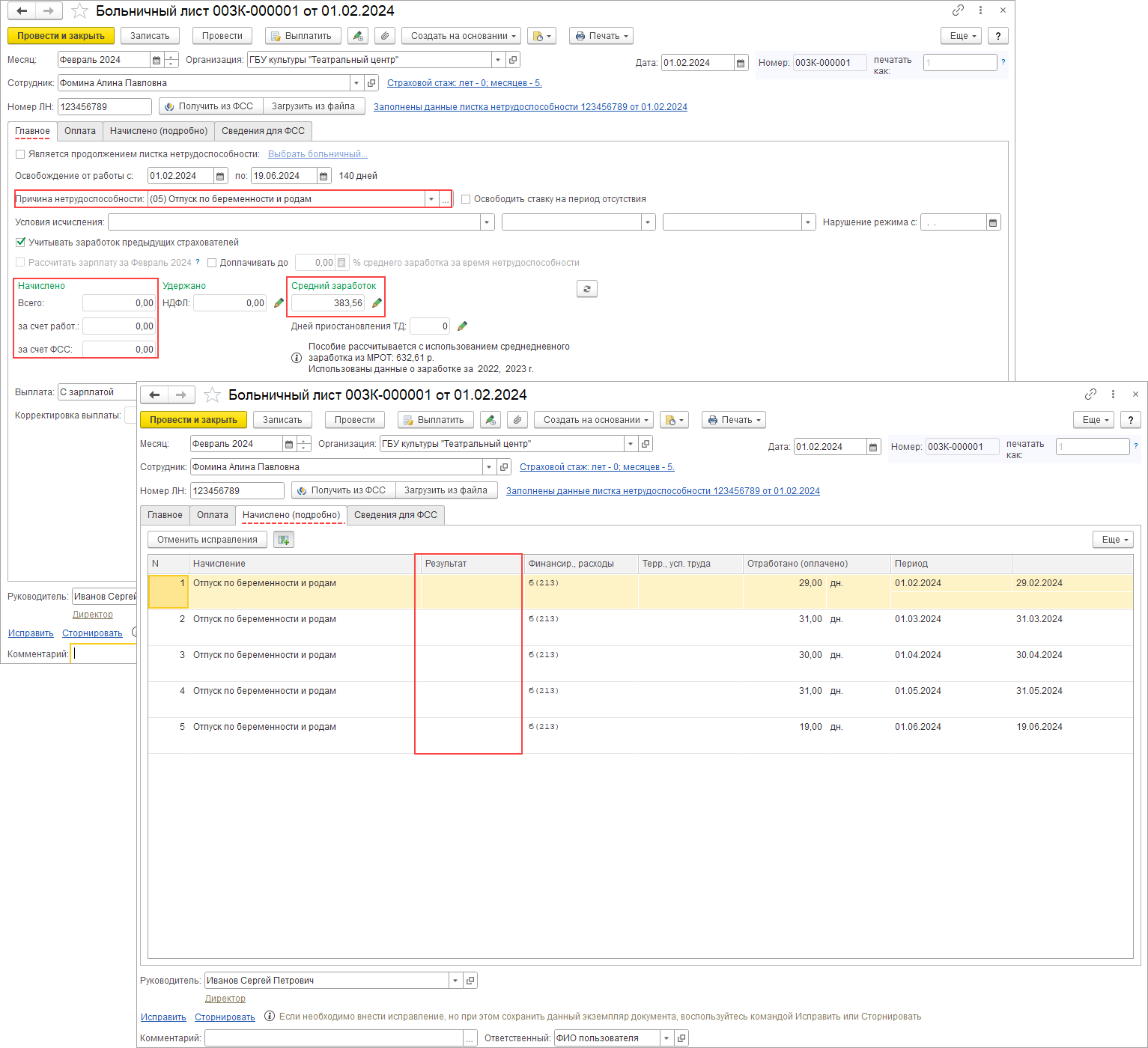Image resolution: width=1148 pixels, height=1048 pixels.
Task: Open the Сотрудник card icon in front window
Action: tap(504, 467)
